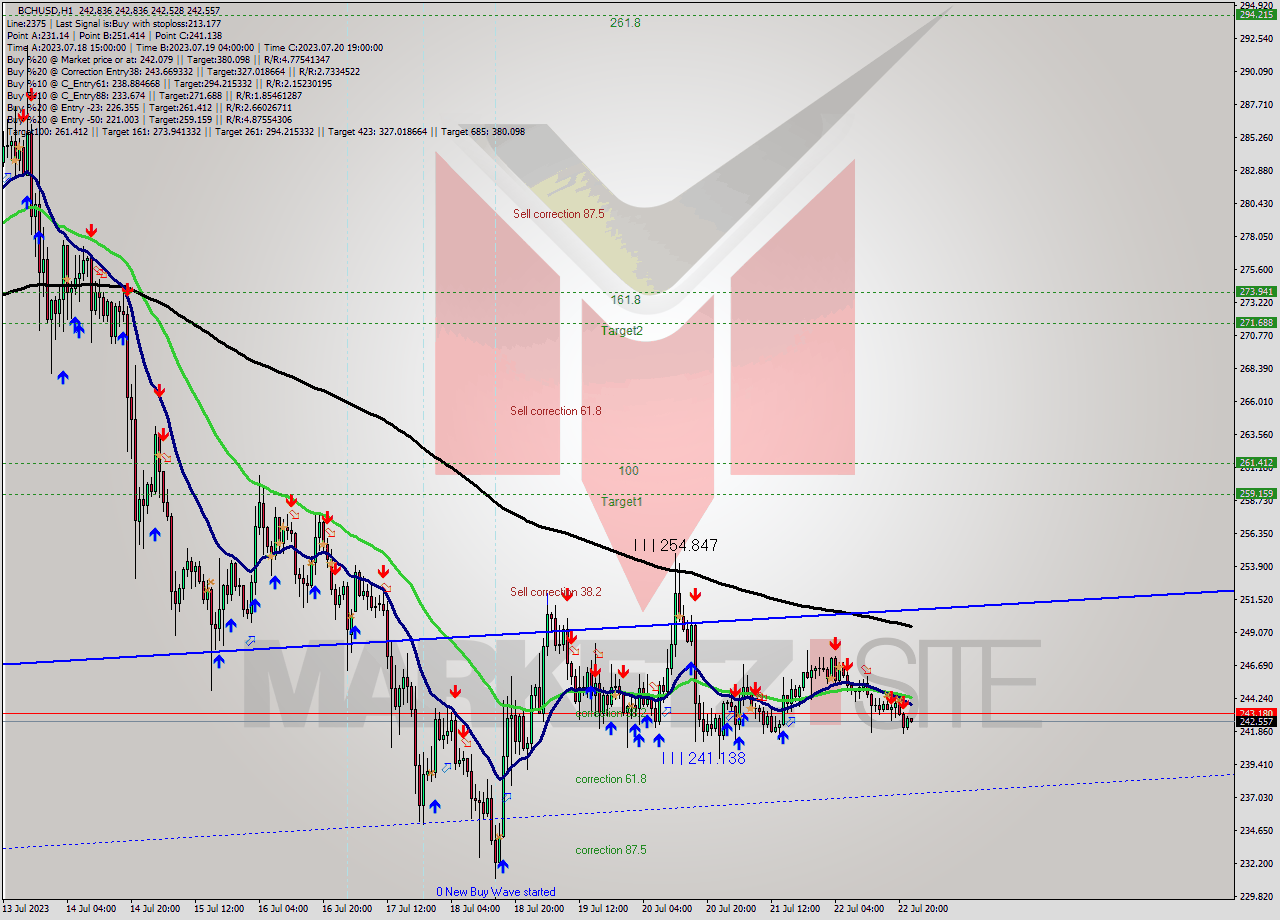Click the 234.650 price axis value

(x=1256, y=830)
